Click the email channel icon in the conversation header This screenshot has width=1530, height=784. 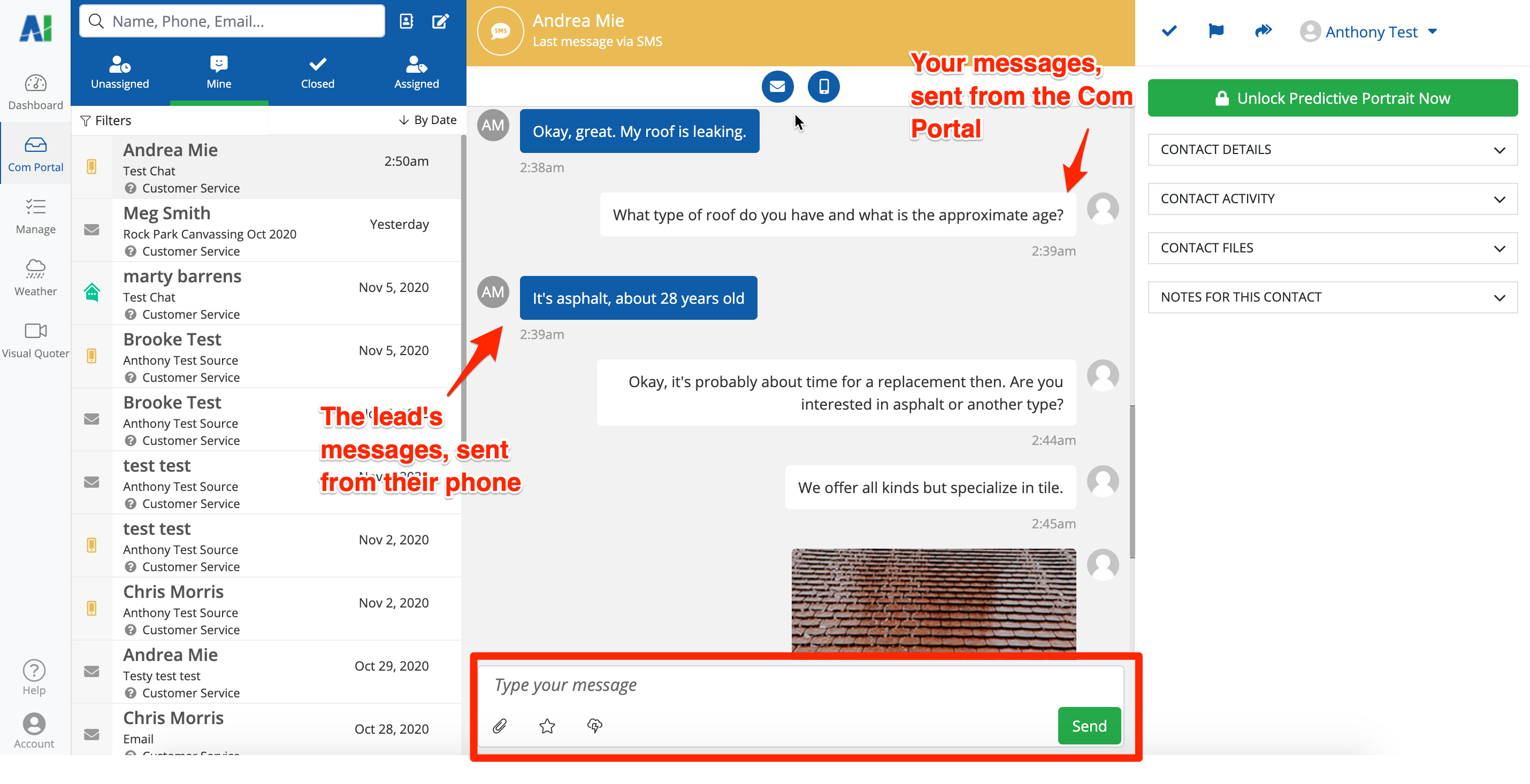coord(777,87)
